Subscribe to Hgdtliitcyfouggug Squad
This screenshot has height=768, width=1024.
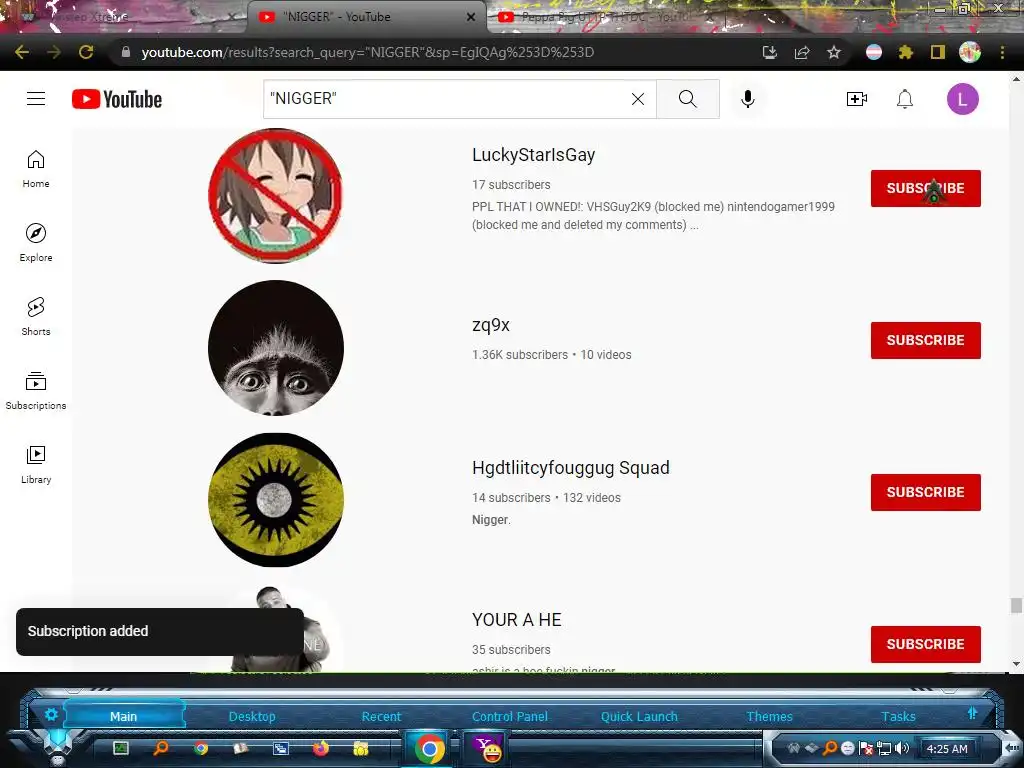(x=925, y=492)
